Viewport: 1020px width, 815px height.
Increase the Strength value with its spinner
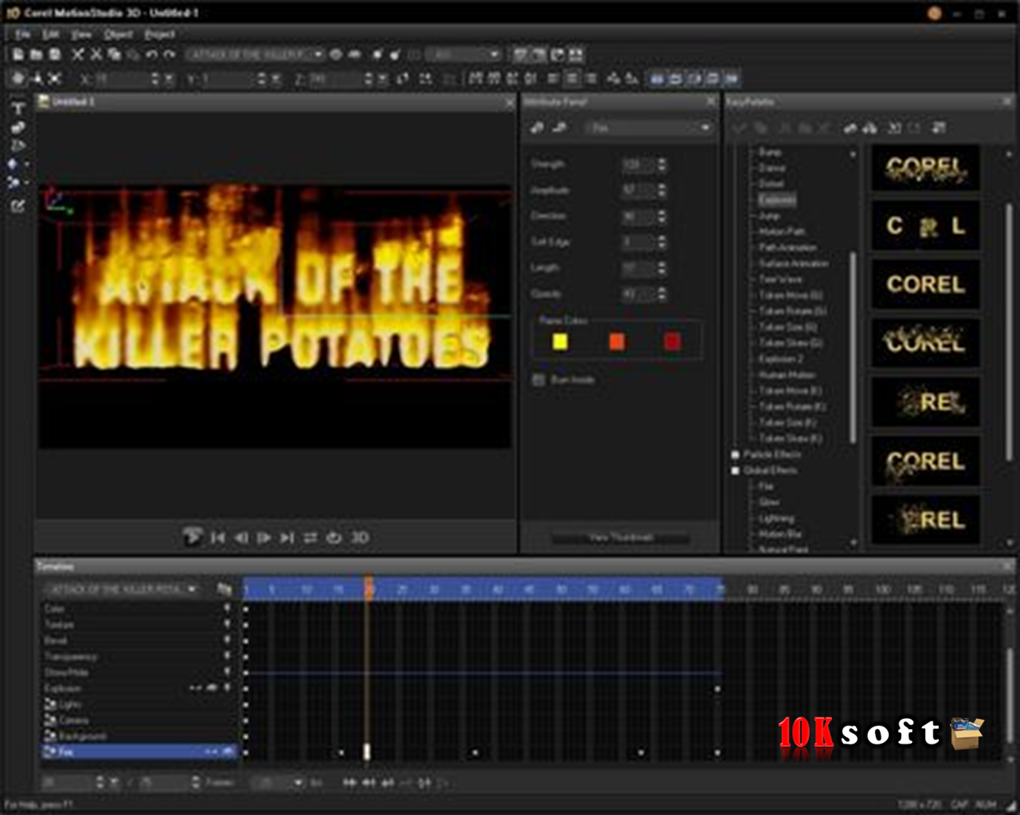point(662,161)
